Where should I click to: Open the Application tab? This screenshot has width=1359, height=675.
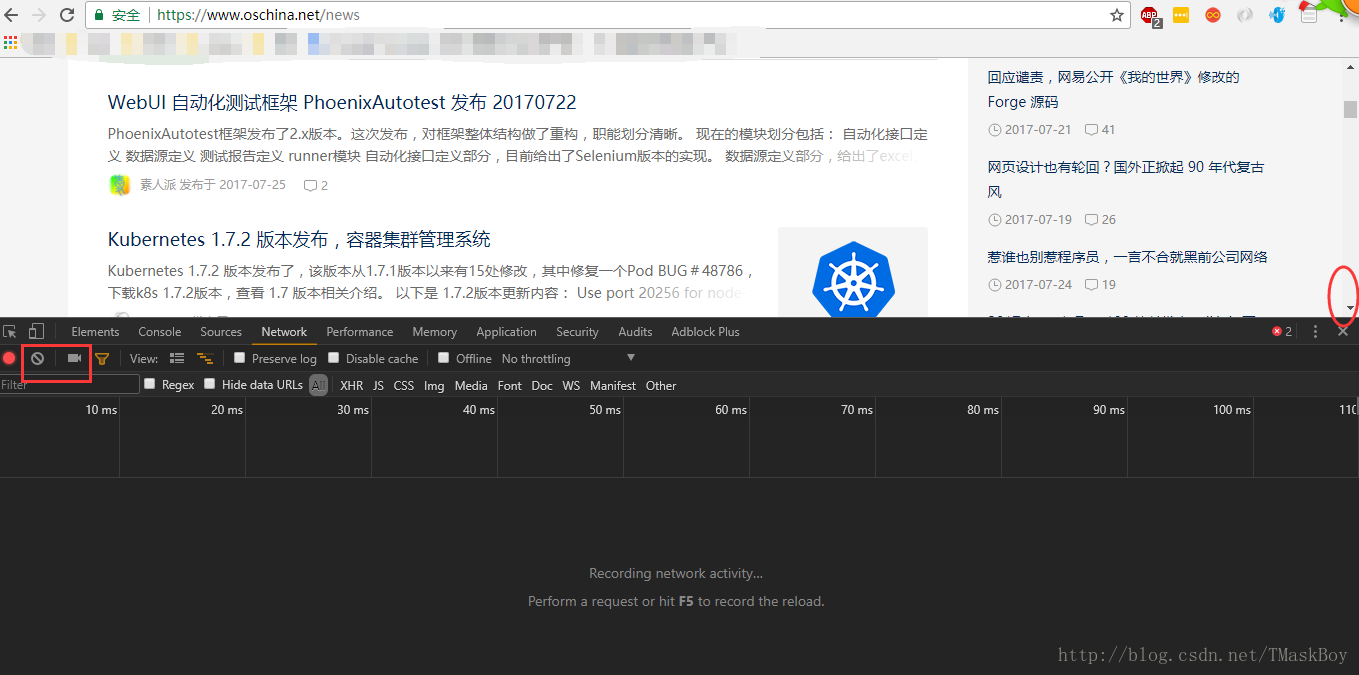click(x=506, y=332)
